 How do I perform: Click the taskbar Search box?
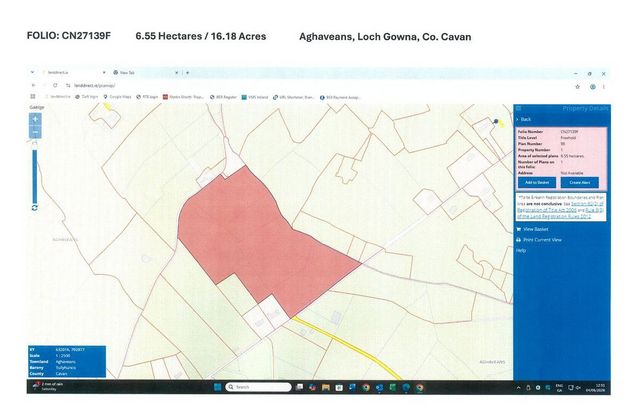[258, 387]
